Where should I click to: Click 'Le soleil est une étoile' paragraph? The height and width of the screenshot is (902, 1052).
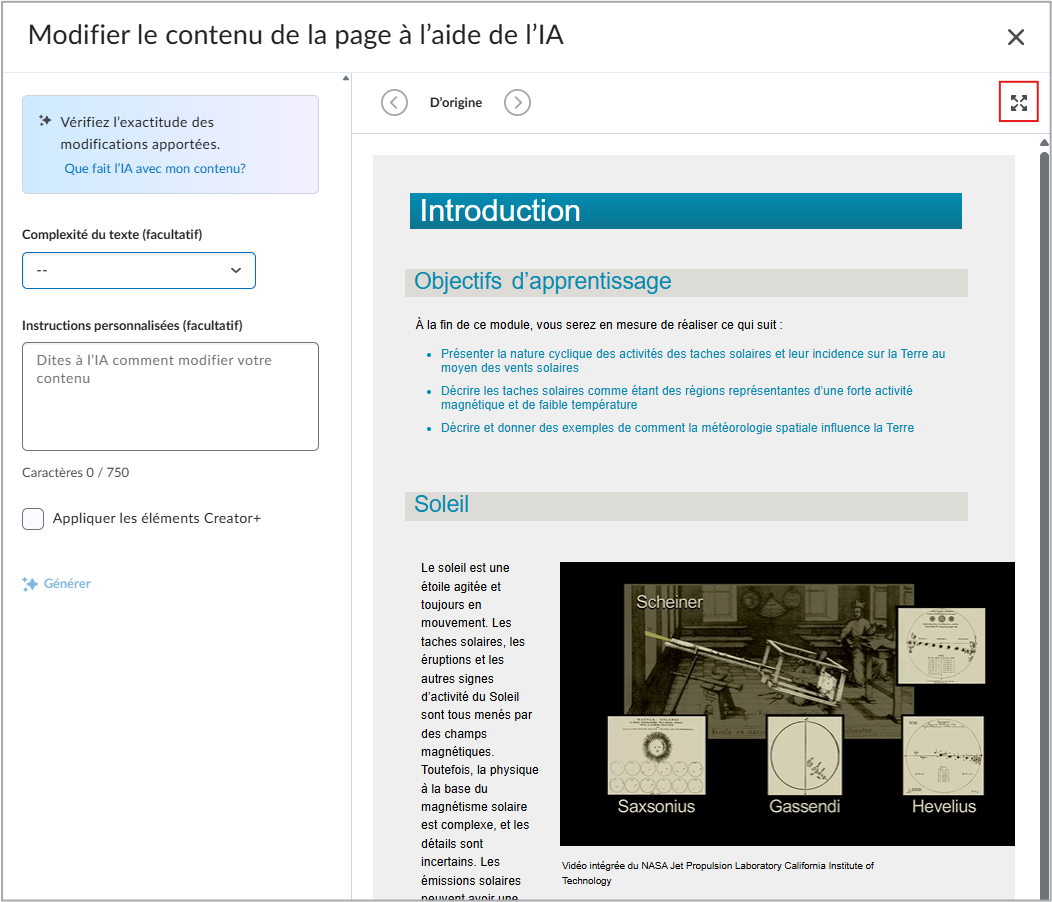pos(479,732)
